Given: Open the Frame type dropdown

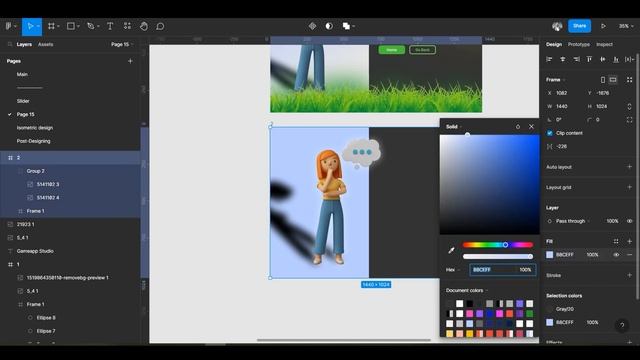Looking at the screenshot, I should [x=556, y=80].
